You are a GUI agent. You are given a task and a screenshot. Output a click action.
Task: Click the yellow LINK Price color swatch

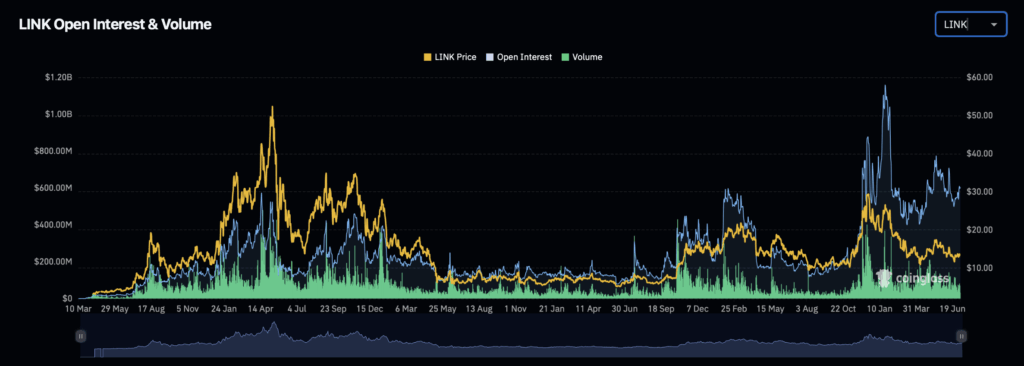tap(428, 57)
